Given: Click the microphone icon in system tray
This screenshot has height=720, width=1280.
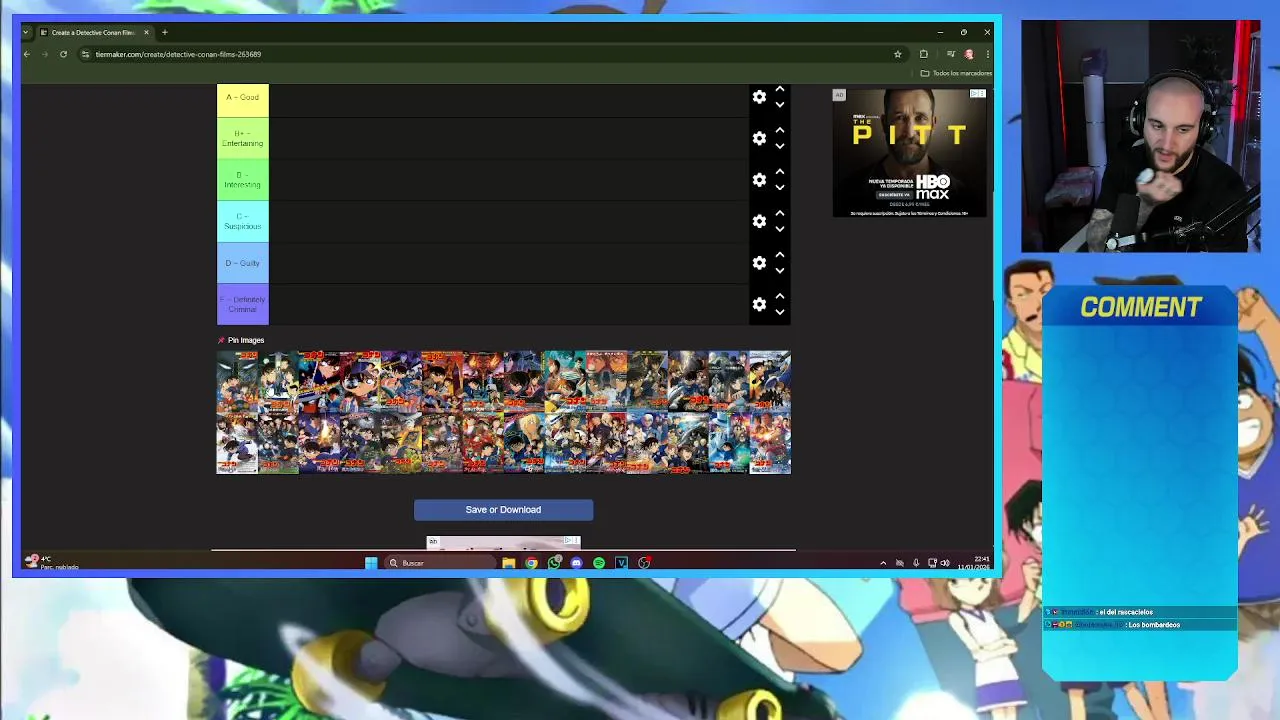Looking at the screenshot, I should click(915, 563).
